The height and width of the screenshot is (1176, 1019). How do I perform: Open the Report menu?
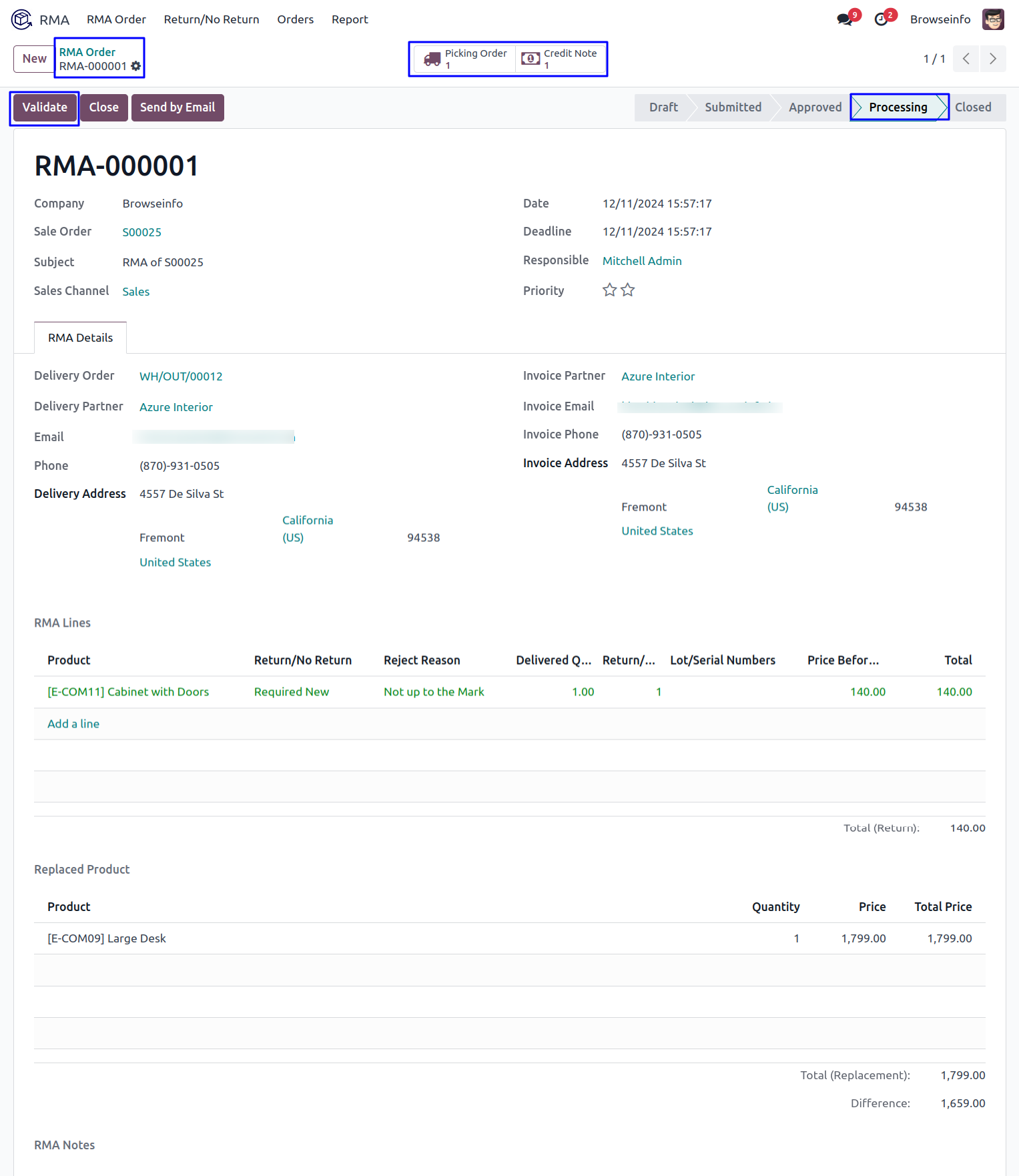click(349, 19)
